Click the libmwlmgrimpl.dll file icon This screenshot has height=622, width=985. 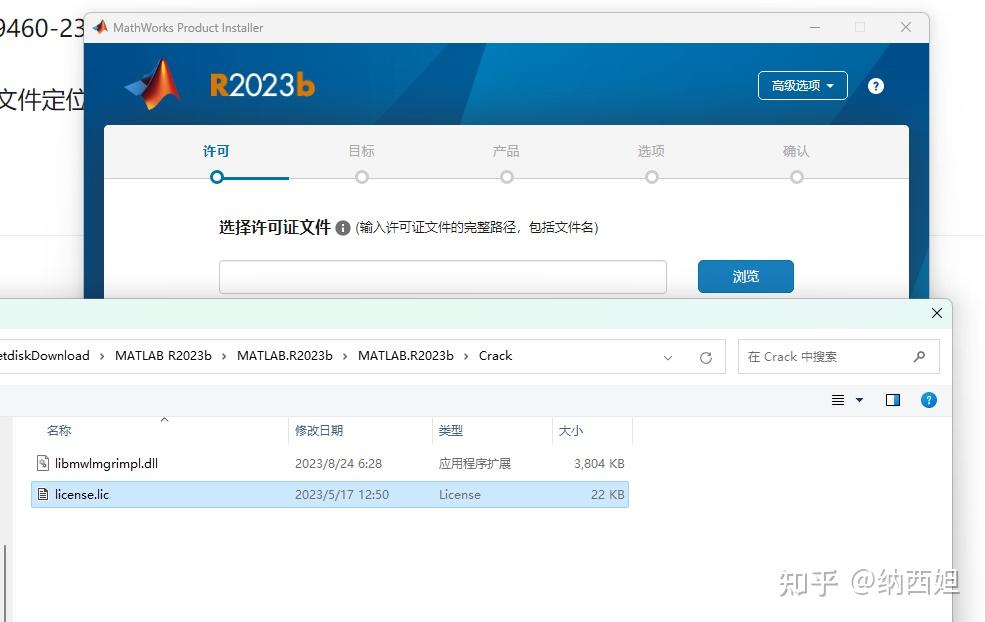pyautogui.click(x=43, y=464)
